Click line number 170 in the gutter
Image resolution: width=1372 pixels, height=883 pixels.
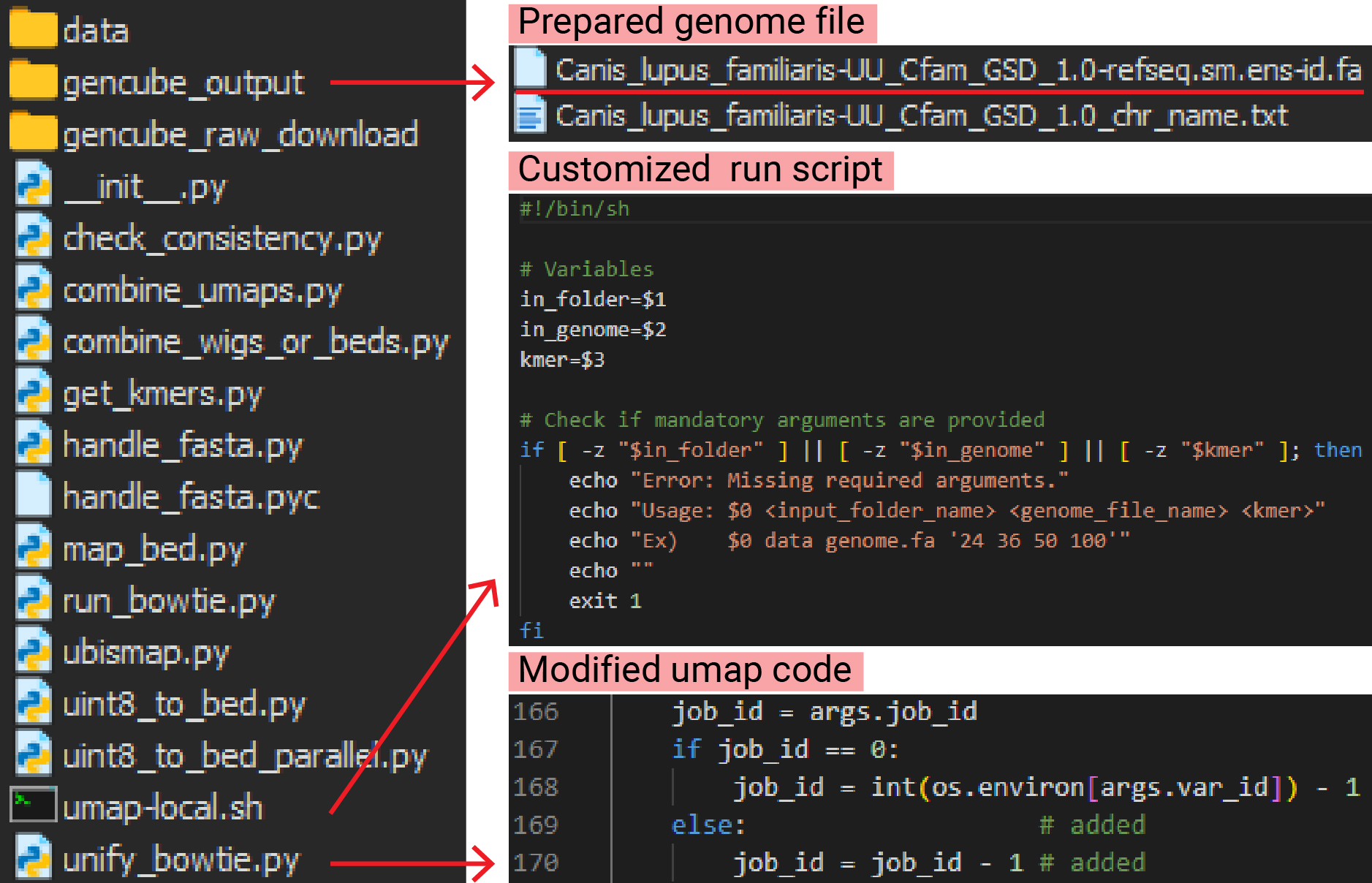536,863
